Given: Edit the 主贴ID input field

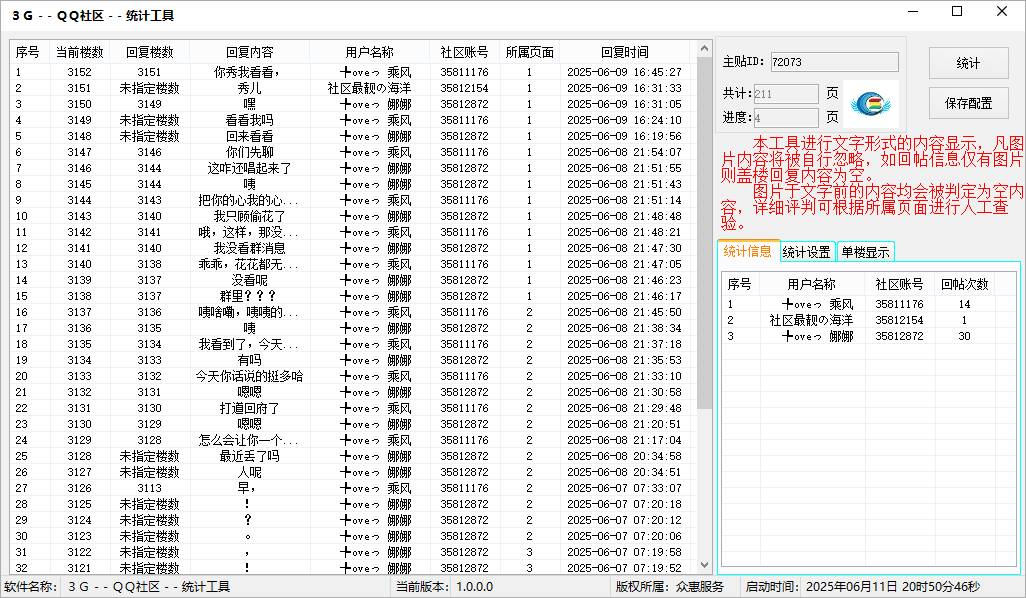Looking at the screenshot, I should click(x=834, y=62).
